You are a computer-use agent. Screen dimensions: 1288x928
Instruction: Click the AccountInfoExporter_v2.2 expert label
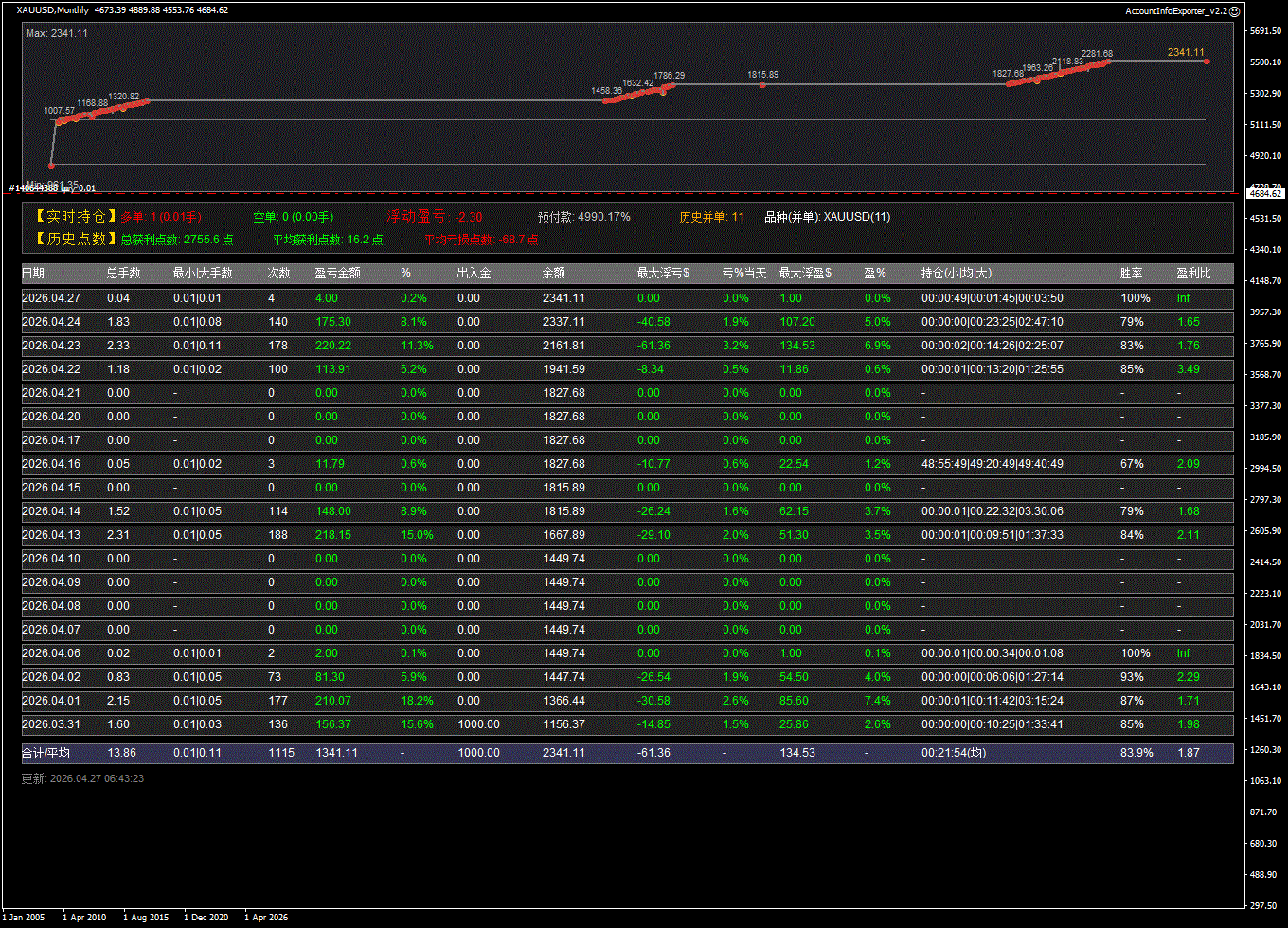point(1175,10)
